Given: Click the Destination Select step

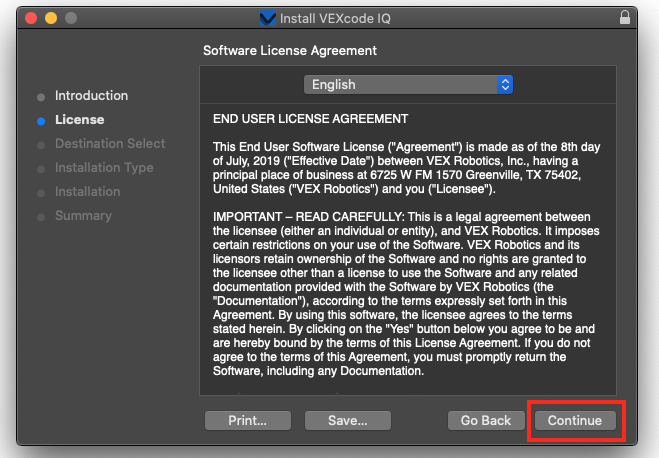Looking at the screenshot, I should (110, 144).
